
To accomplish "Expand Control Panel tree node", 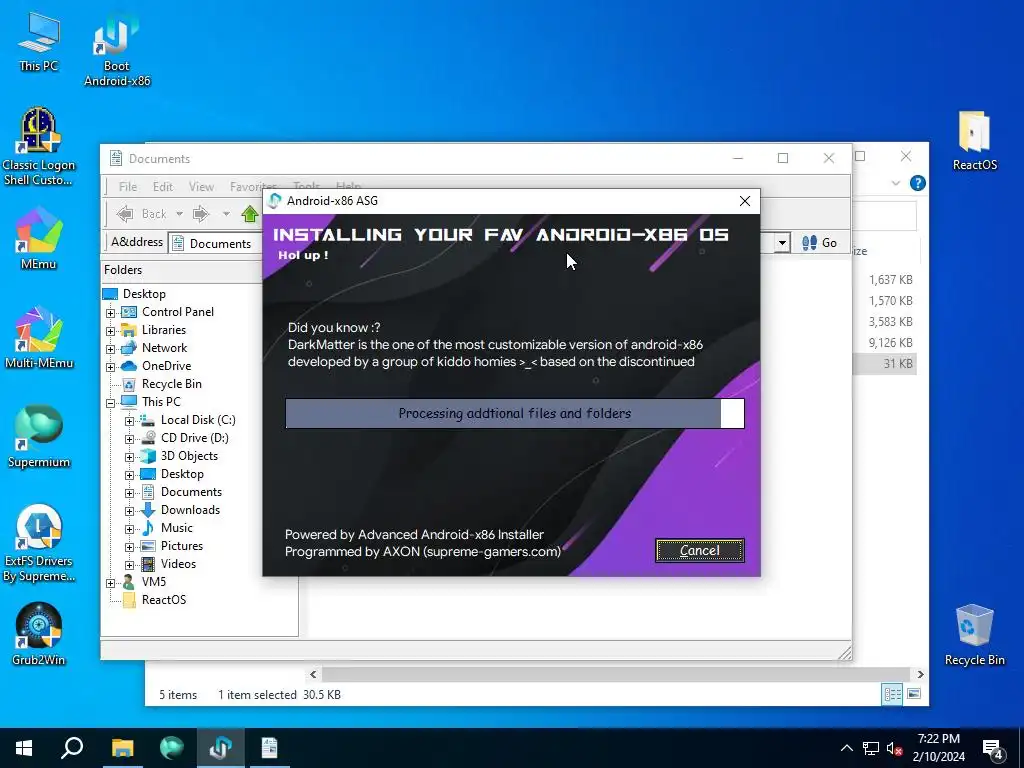I will [x=110, y=313].
